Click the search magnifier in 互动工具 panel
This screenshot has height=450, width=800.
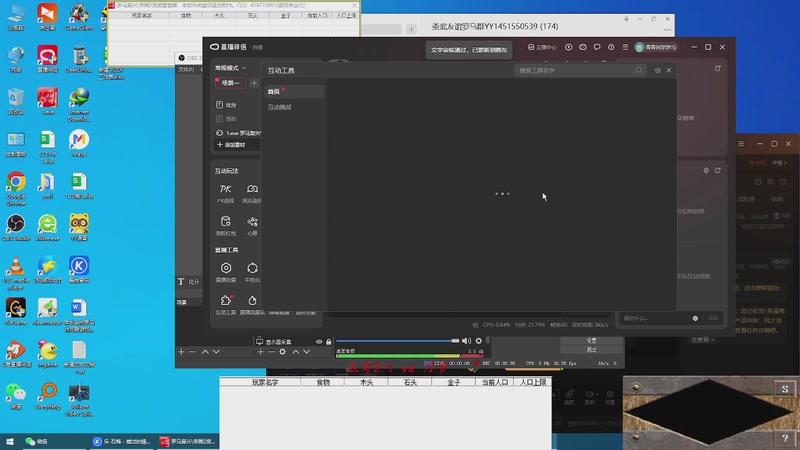click(x=639, y=70)
